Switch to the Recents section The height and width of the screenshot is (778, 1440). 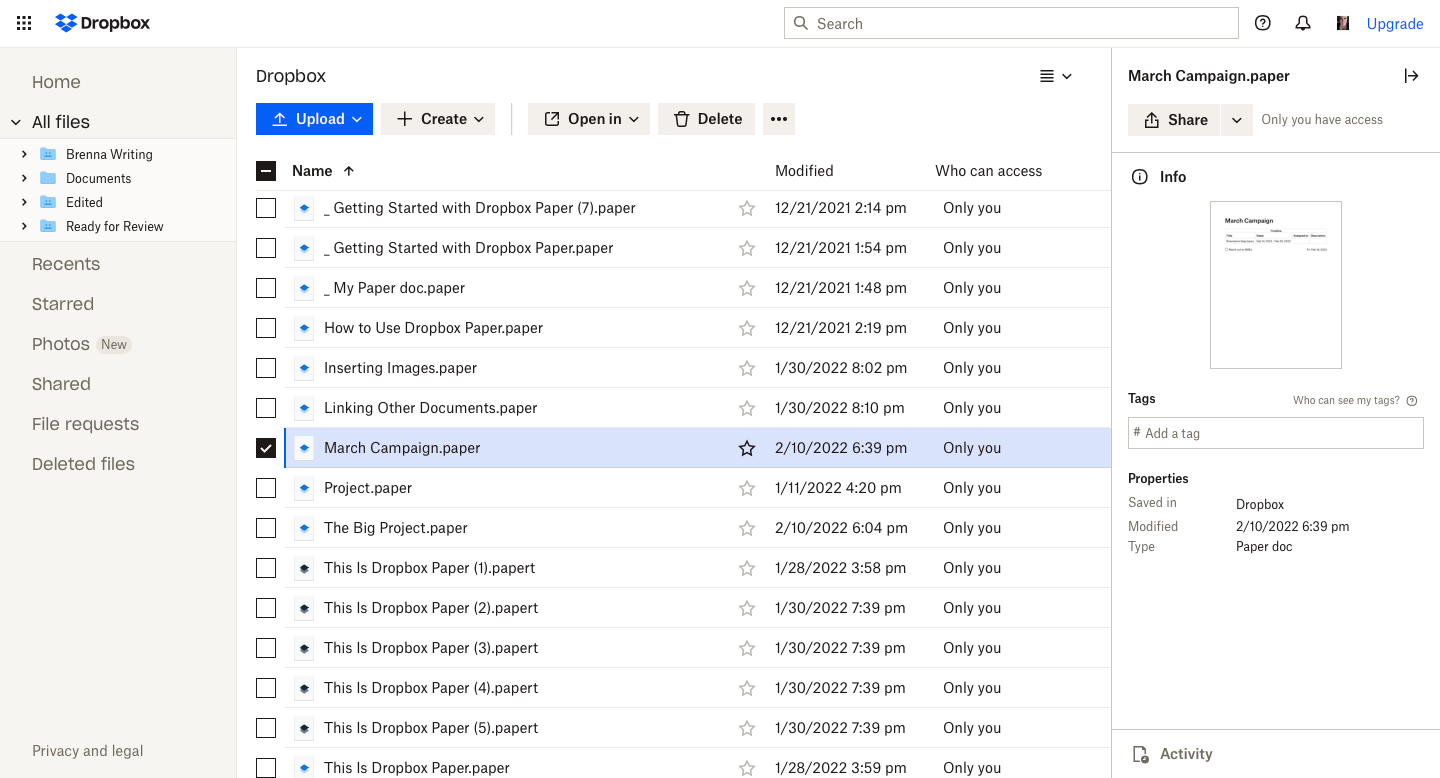66,263
